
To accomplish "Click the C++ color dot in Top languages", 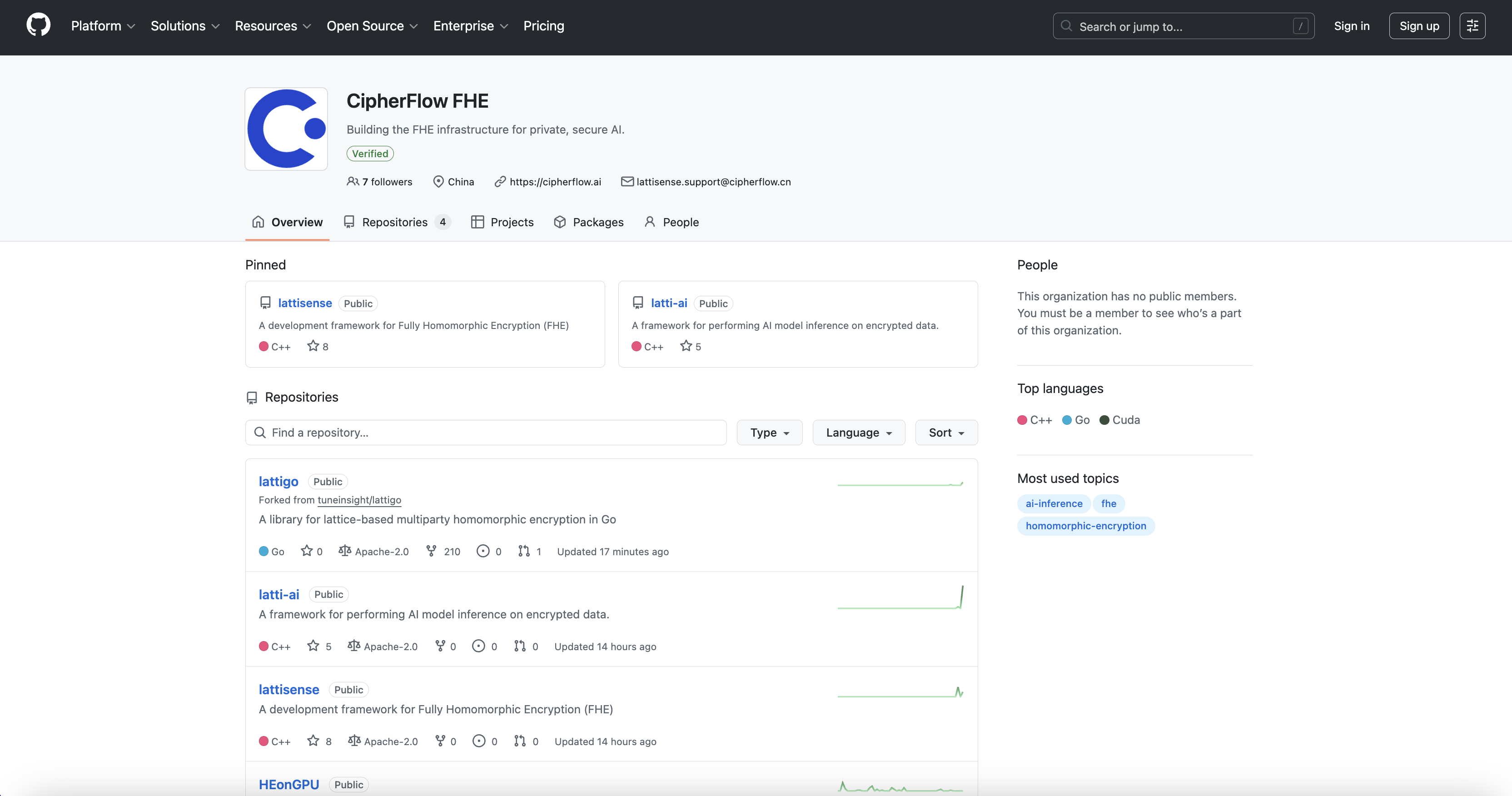I will 1022,420.
